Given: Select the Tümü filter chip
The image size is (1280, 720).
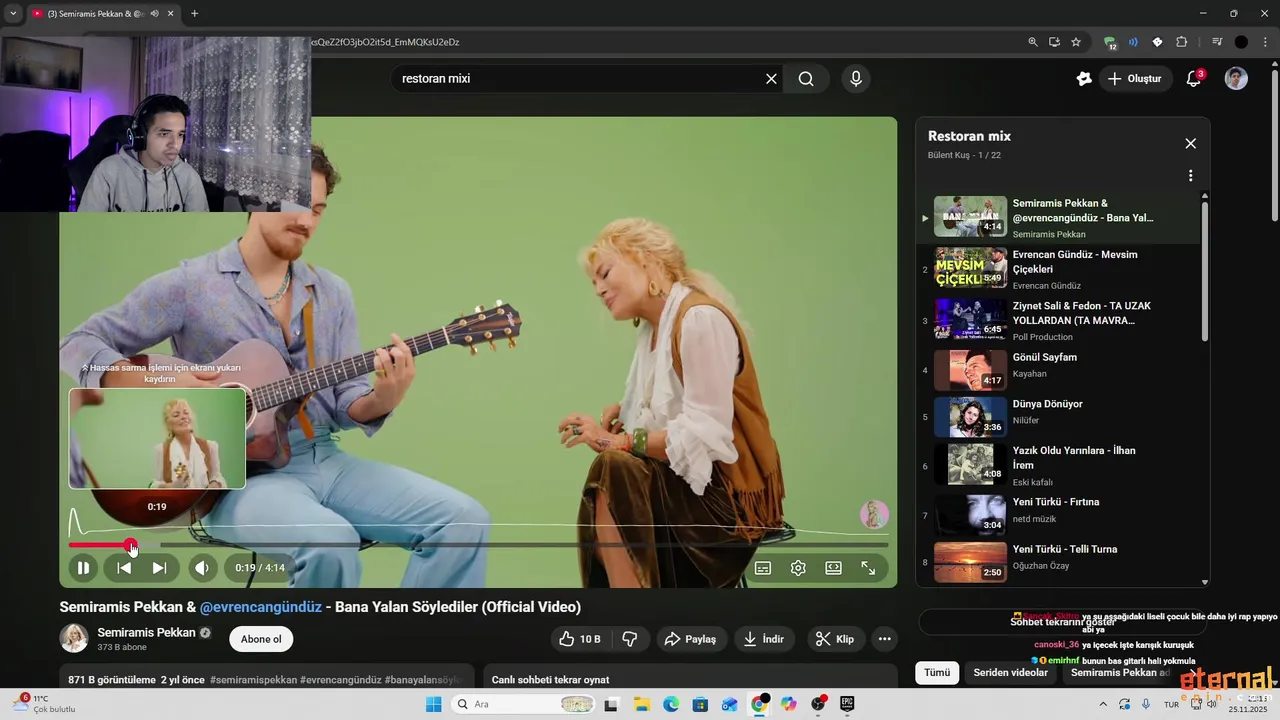Looking at the screenshot, I should click(x=937, y=673).
